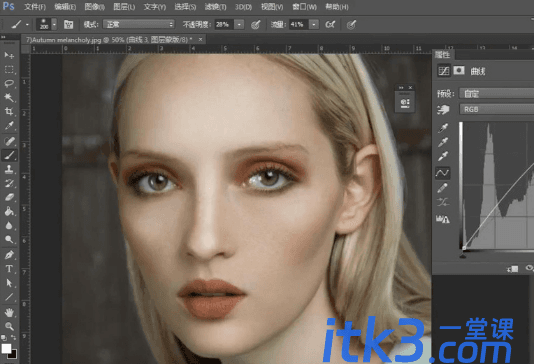This screenshot has width=534, height=364.
Task: Enable edit points curve mode
Action: [x=442, y=173]
